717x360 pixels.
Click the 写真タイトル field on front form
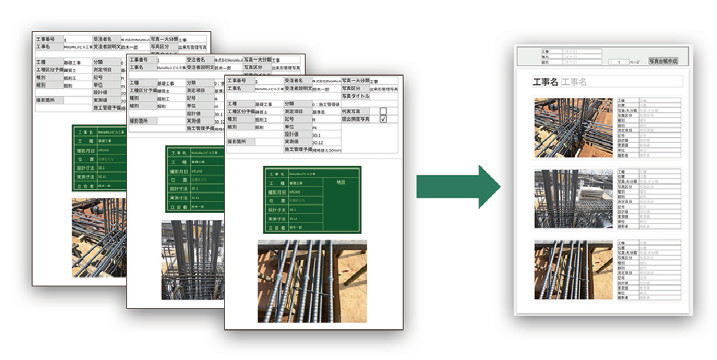[x=383, y=97]
